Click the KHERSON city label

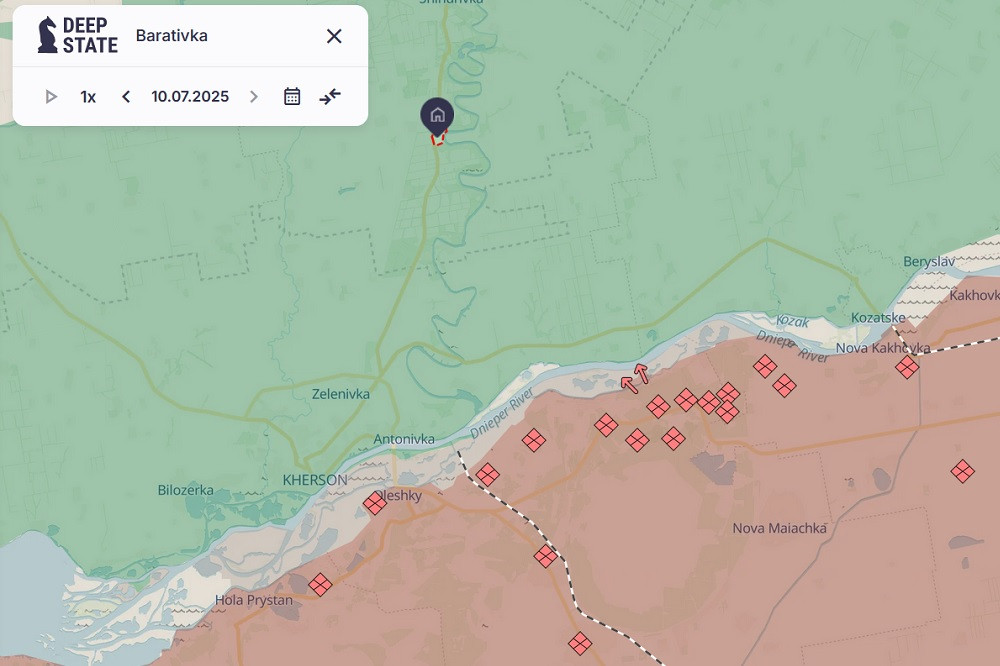[x=315, y=480]
